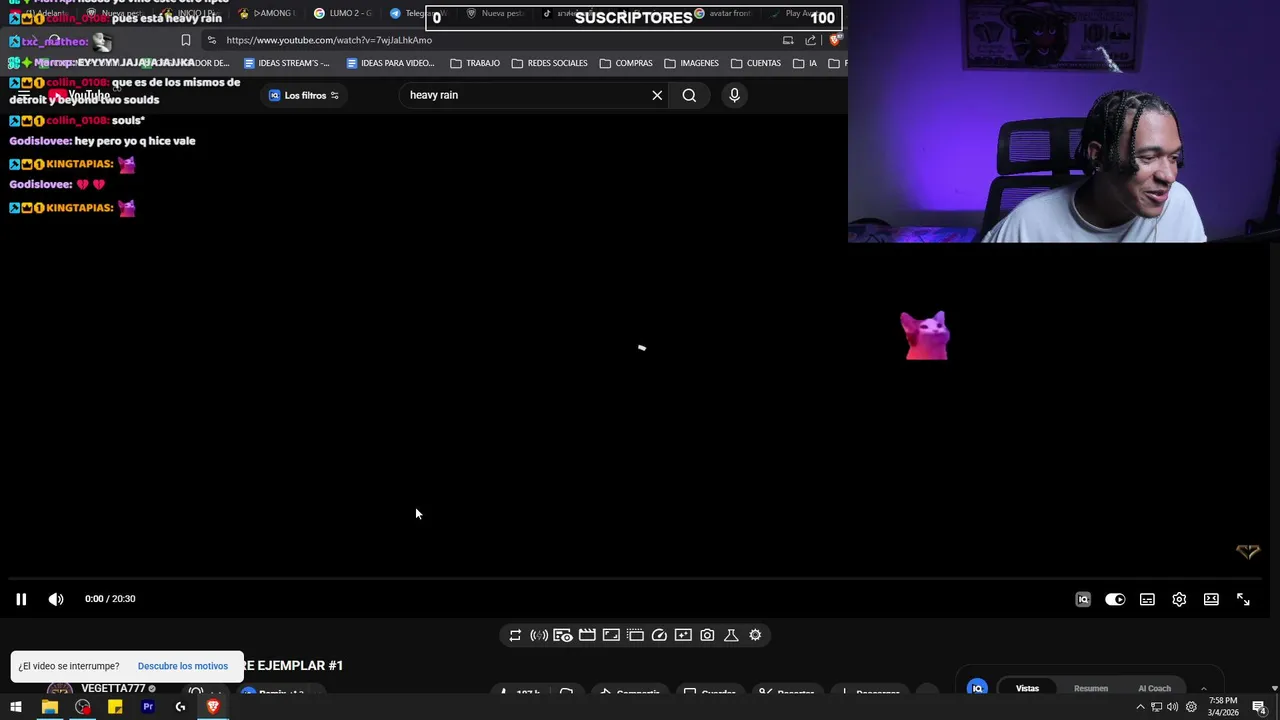Switch to the 'AMONG' browser tab
Viewport: 1280px width, 720px height.
pos(266,13)
